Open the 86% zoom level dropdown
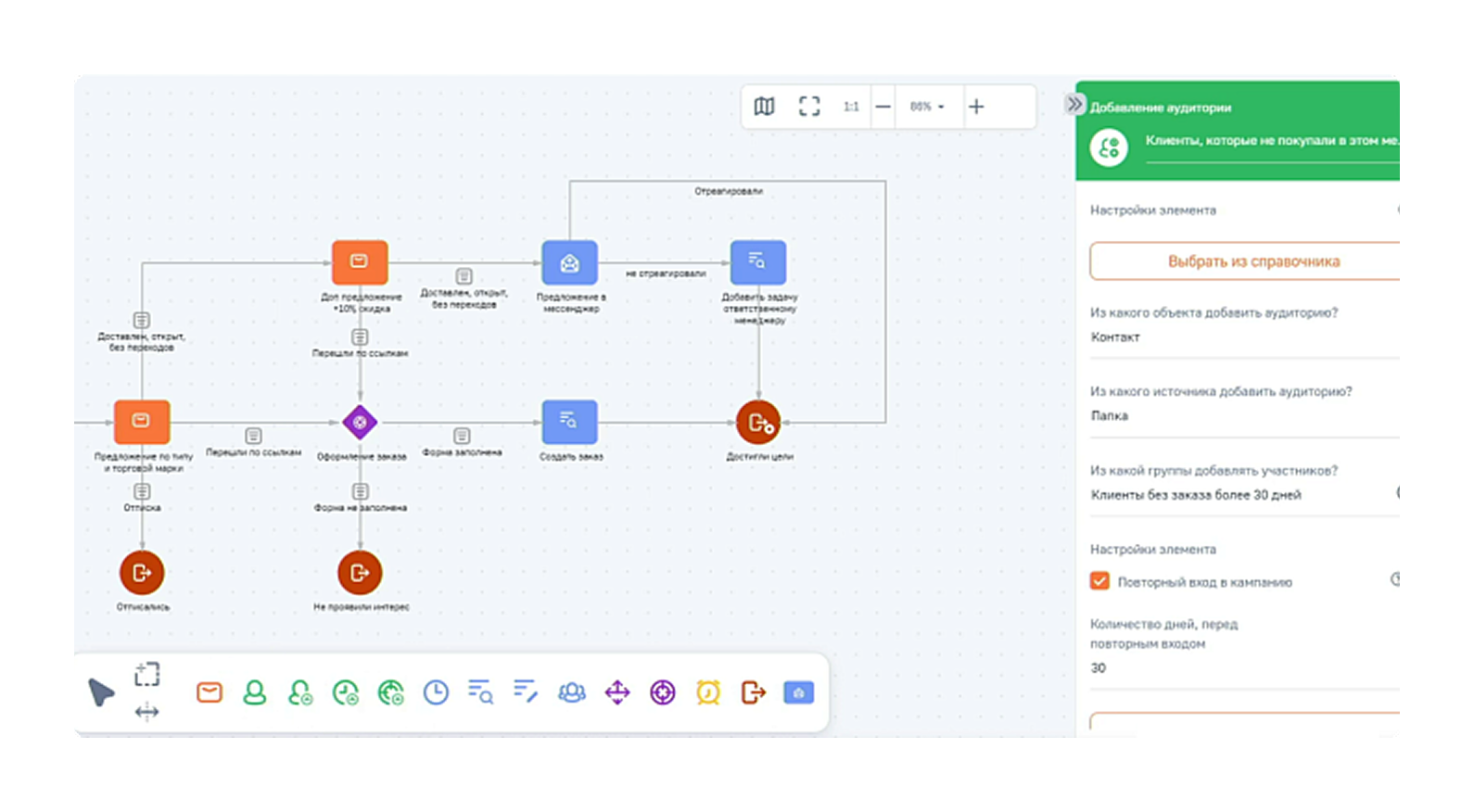Image resolution: width=1474 pixels, height=812 pixels. pos(927,107)
